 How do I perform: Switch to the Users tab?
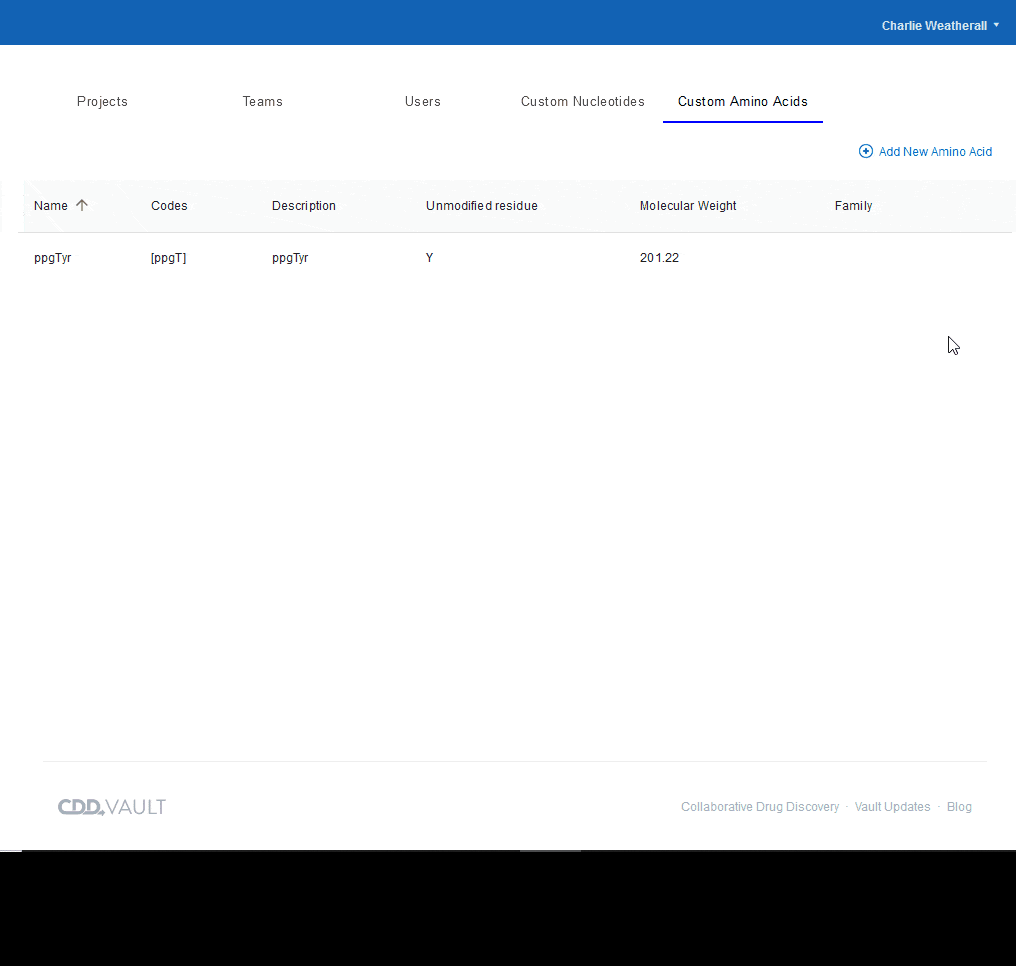coord(422,102)
